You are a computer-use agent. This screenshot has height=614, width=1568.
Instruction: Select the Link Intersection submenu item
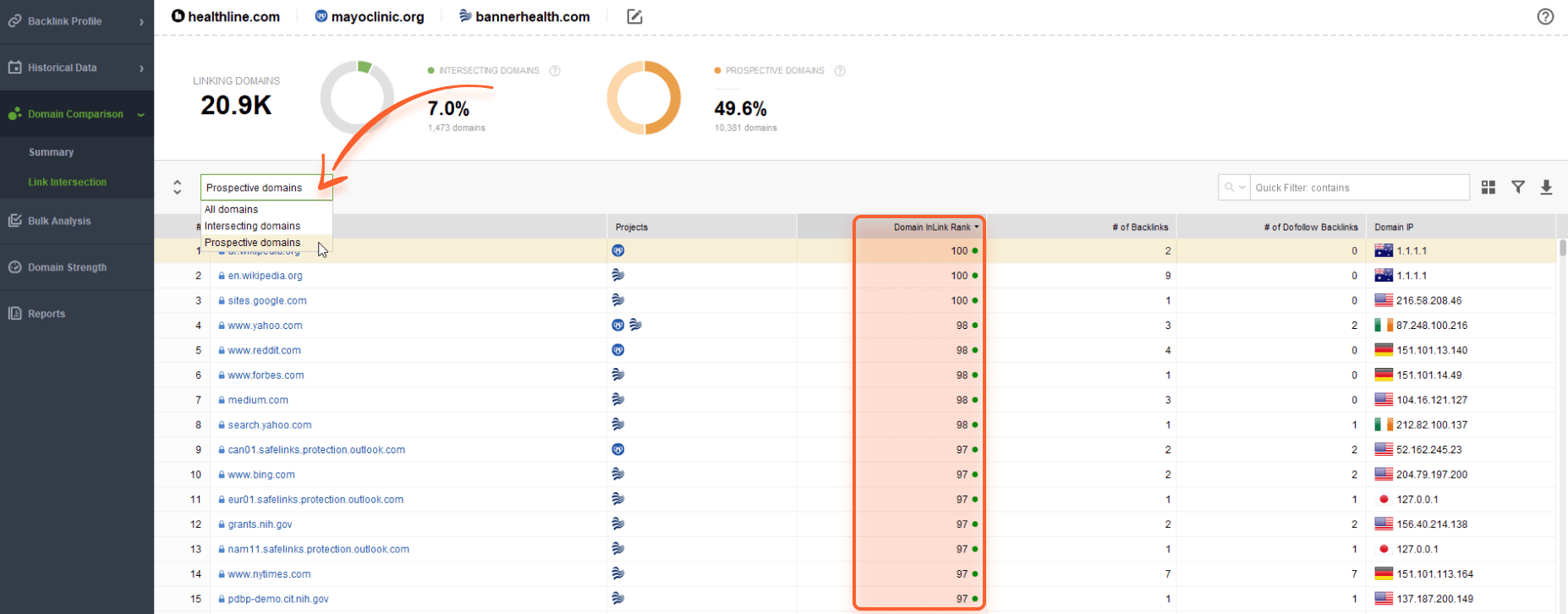67,182
